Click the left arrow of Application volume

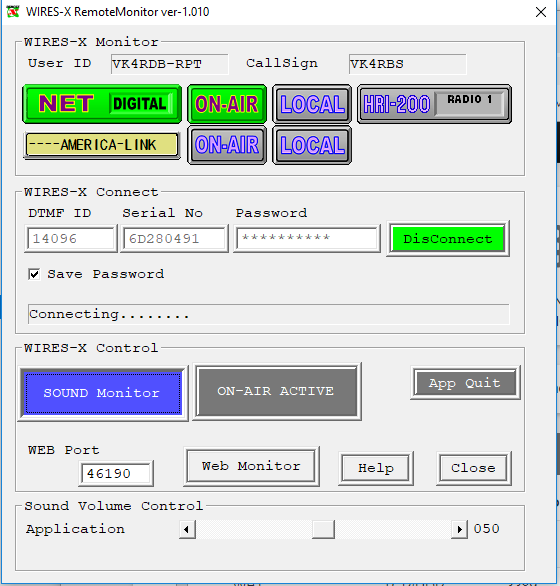pos(187,529)
